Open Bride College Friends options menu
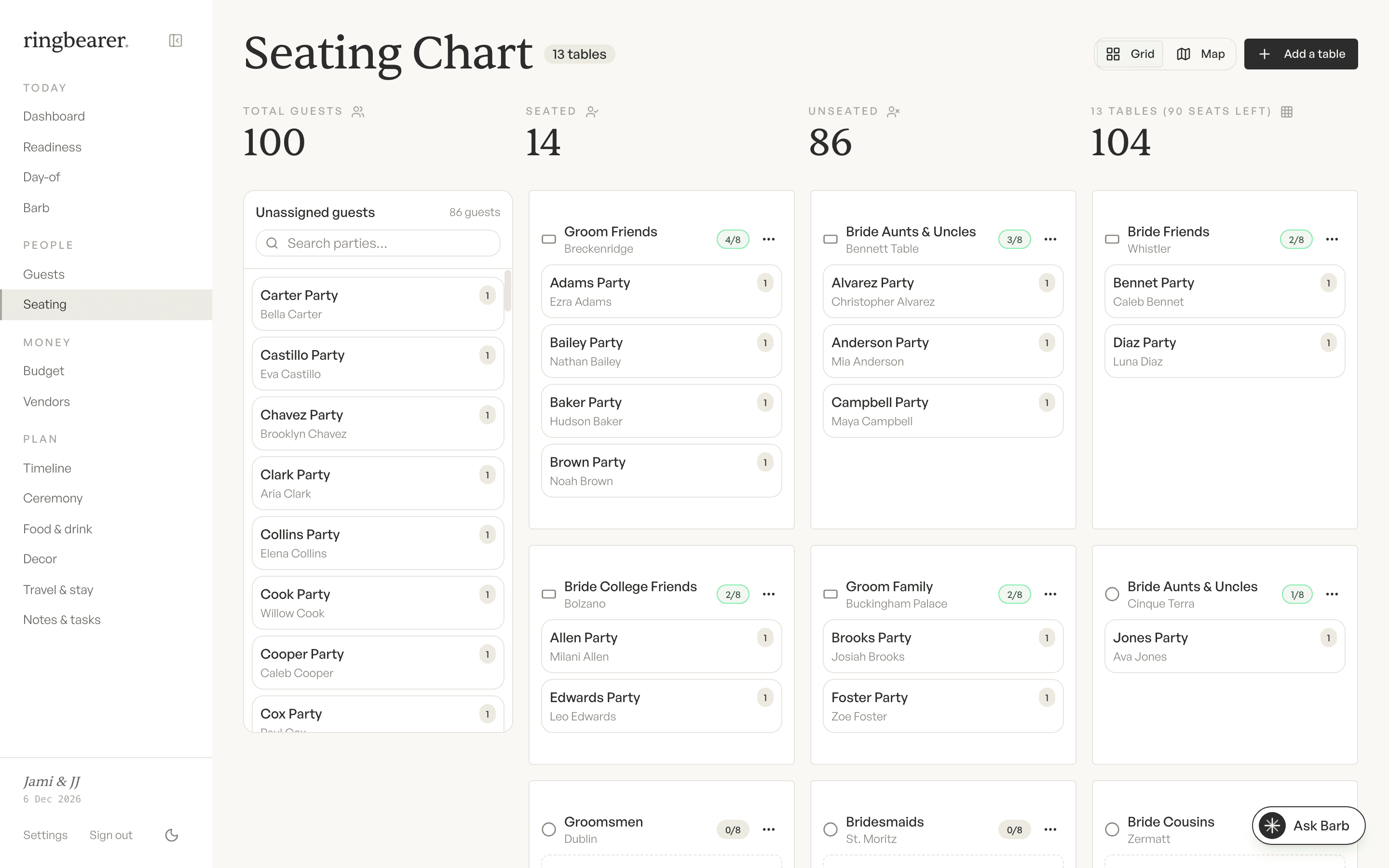The height and width of the screenshot is (868, 1389). pyautogui.click(x=769, y=594)
